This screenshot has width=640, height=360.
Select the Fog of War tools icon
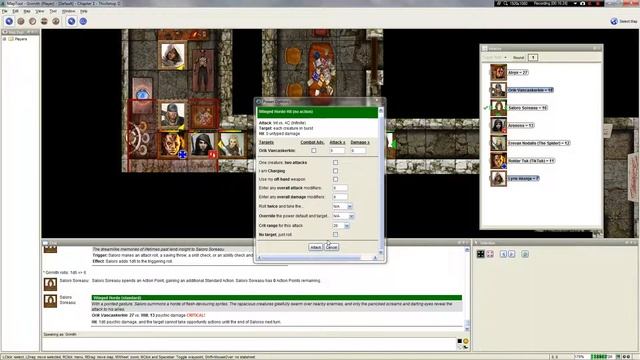[x=44, y=21]
